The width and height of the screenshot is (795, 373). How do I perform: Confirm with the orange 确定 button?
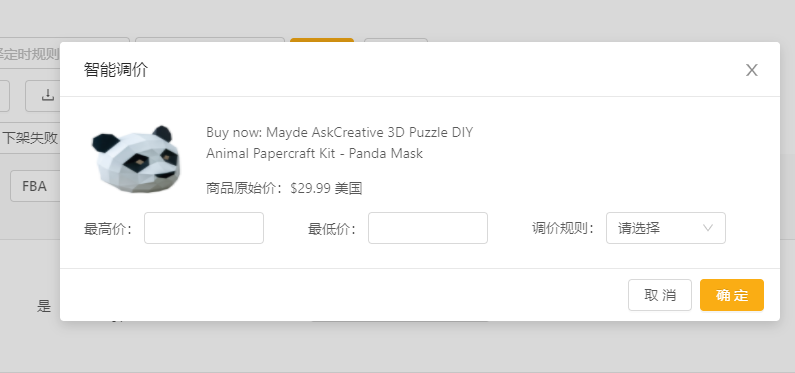coord(732,295)
